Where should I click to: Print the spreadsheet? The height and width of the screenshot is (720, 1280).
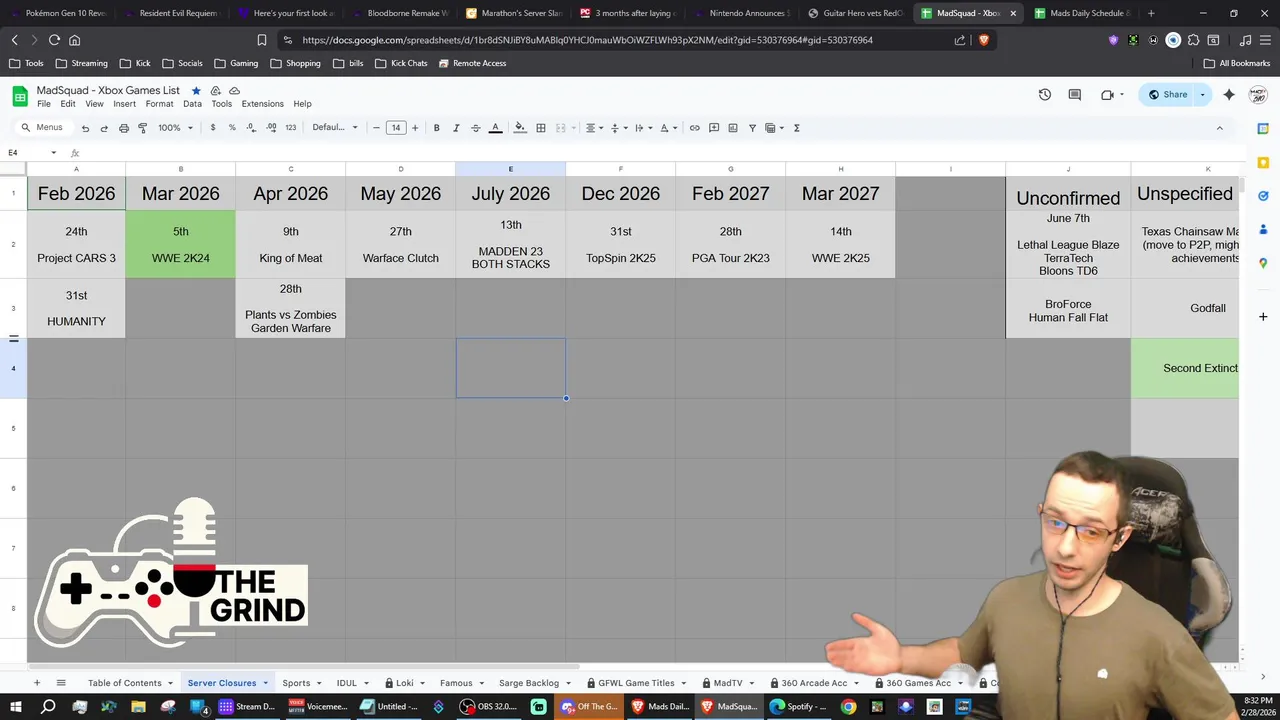[x=123, y=128]
